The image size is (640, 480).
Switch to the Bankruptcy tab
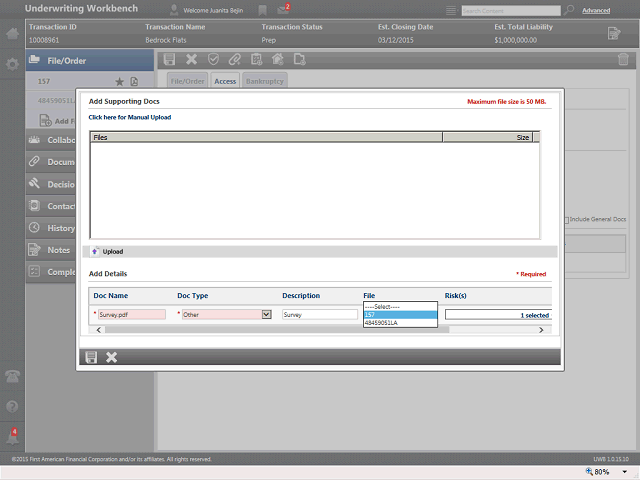pos(264,81)
